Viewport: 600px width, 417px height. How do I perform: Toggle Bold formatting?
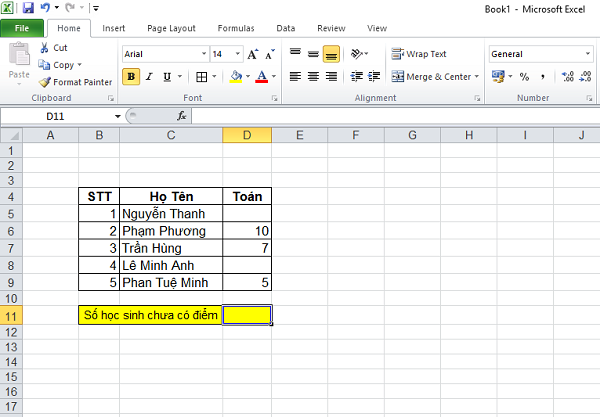[131, 77]
